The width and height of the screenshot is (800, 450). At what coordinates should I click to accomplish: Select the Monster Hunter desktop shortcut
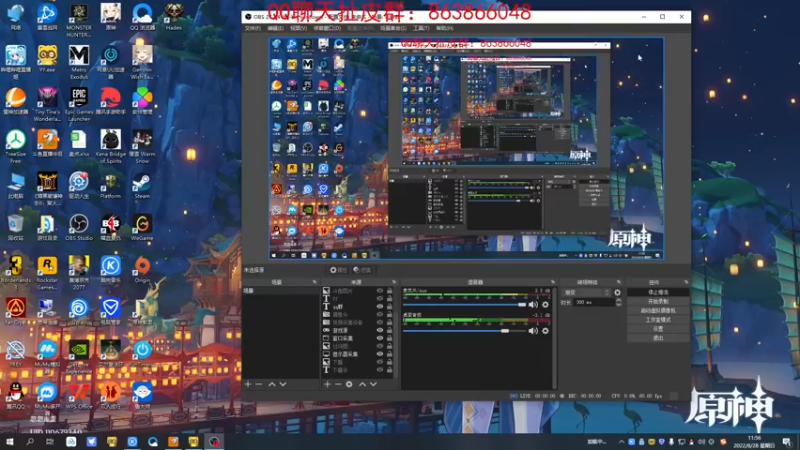tap(79, 20)
